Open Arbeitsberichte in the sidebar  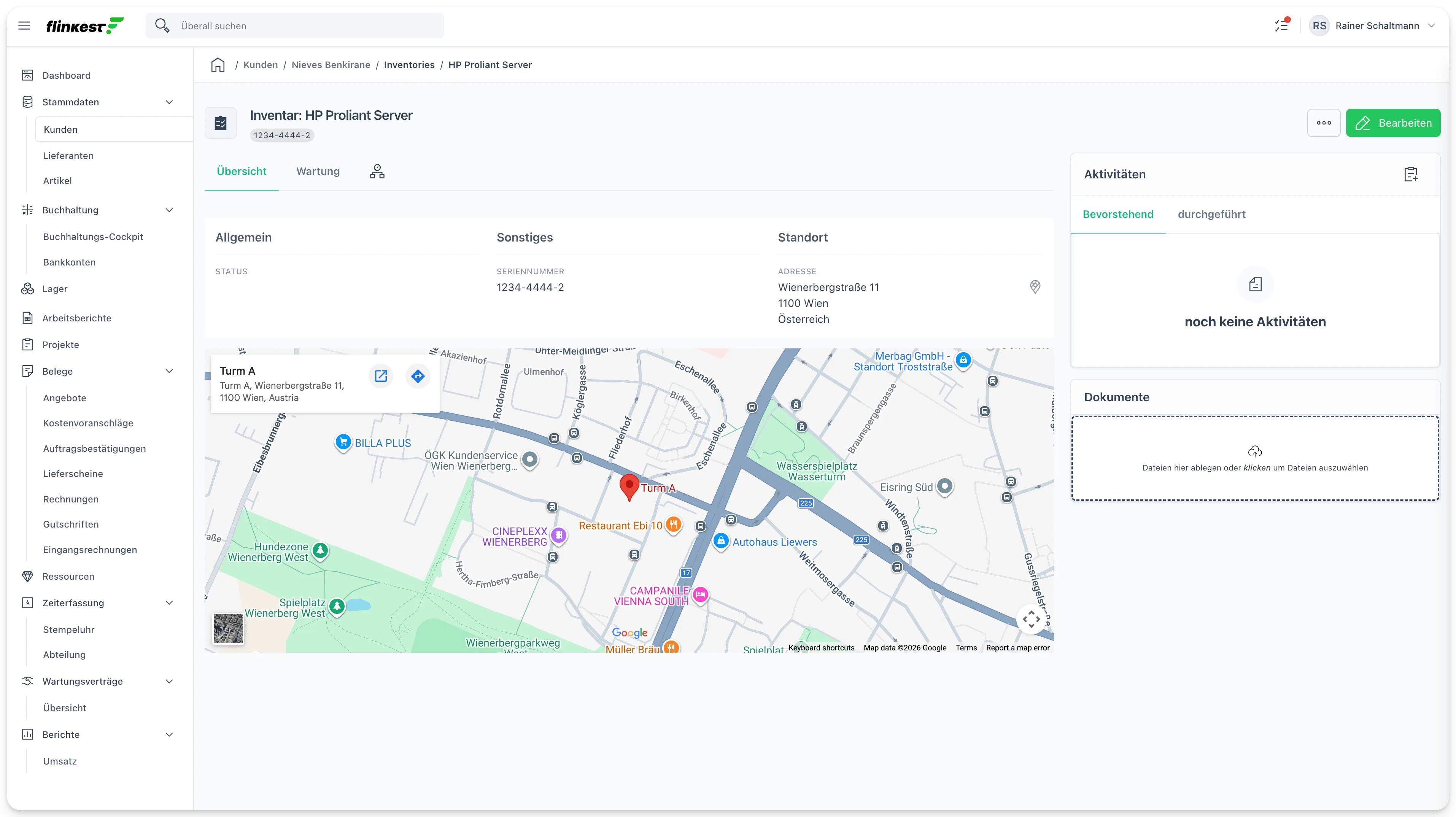tap(77, 318)
